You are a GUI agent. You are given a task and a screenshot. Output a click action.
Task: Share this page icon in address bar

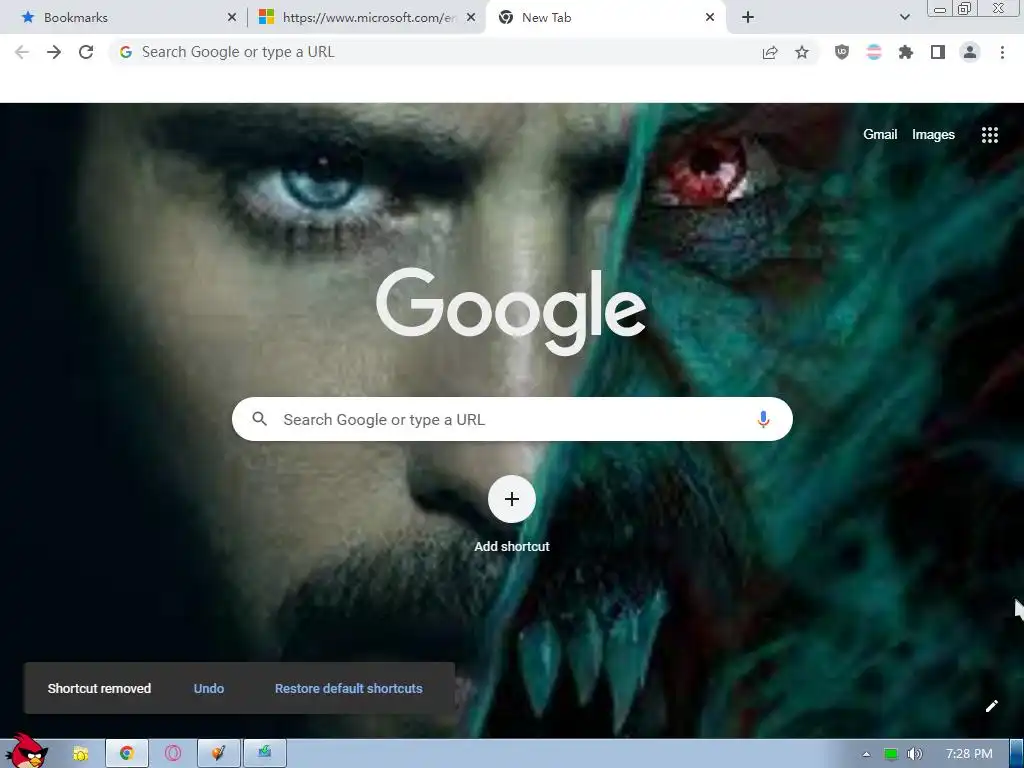(x=770, y=52)
